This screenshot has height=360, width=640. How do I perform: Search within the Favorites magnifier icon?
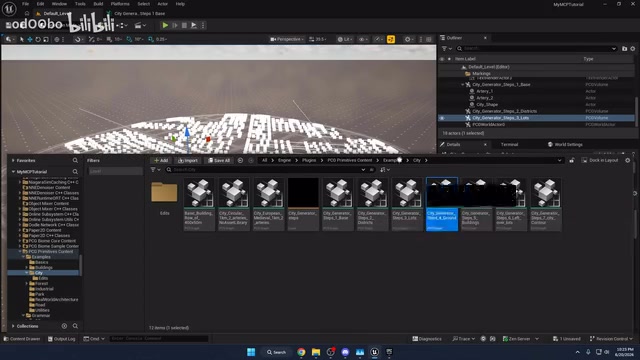75,160
